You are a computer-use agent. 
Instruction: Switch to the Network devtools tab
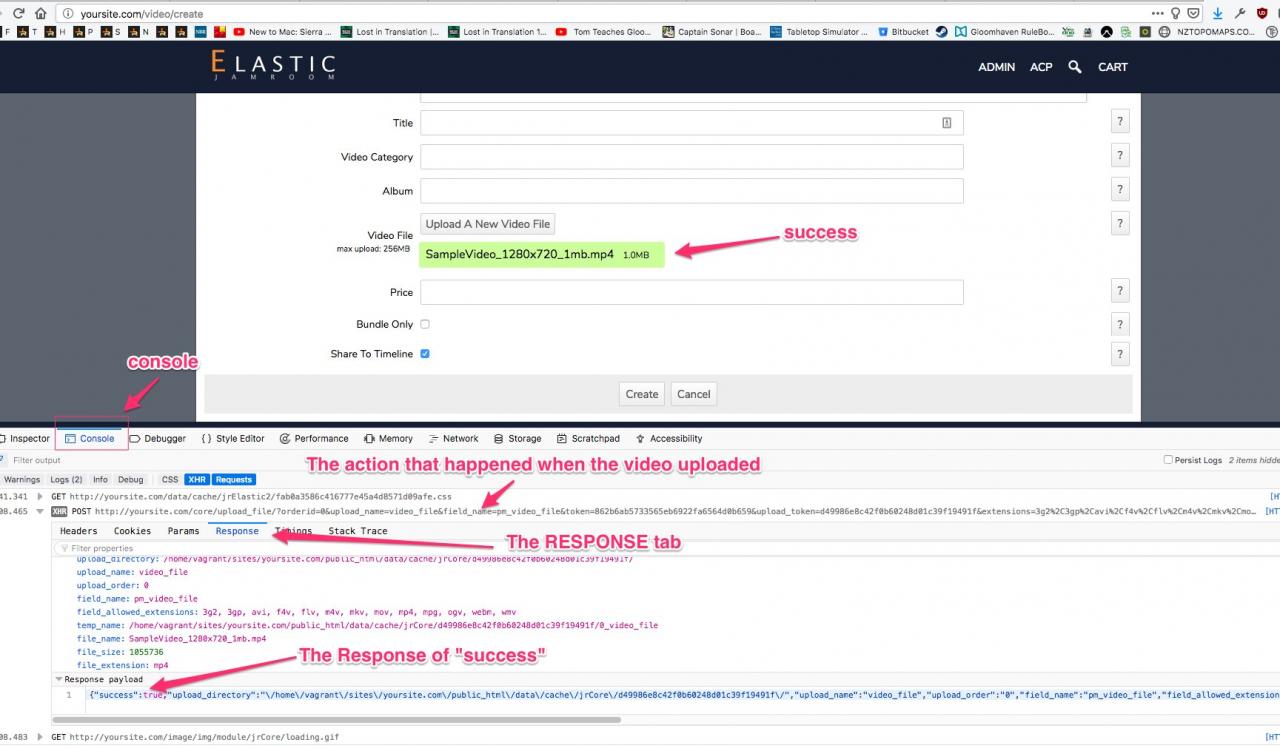point(453,438)
